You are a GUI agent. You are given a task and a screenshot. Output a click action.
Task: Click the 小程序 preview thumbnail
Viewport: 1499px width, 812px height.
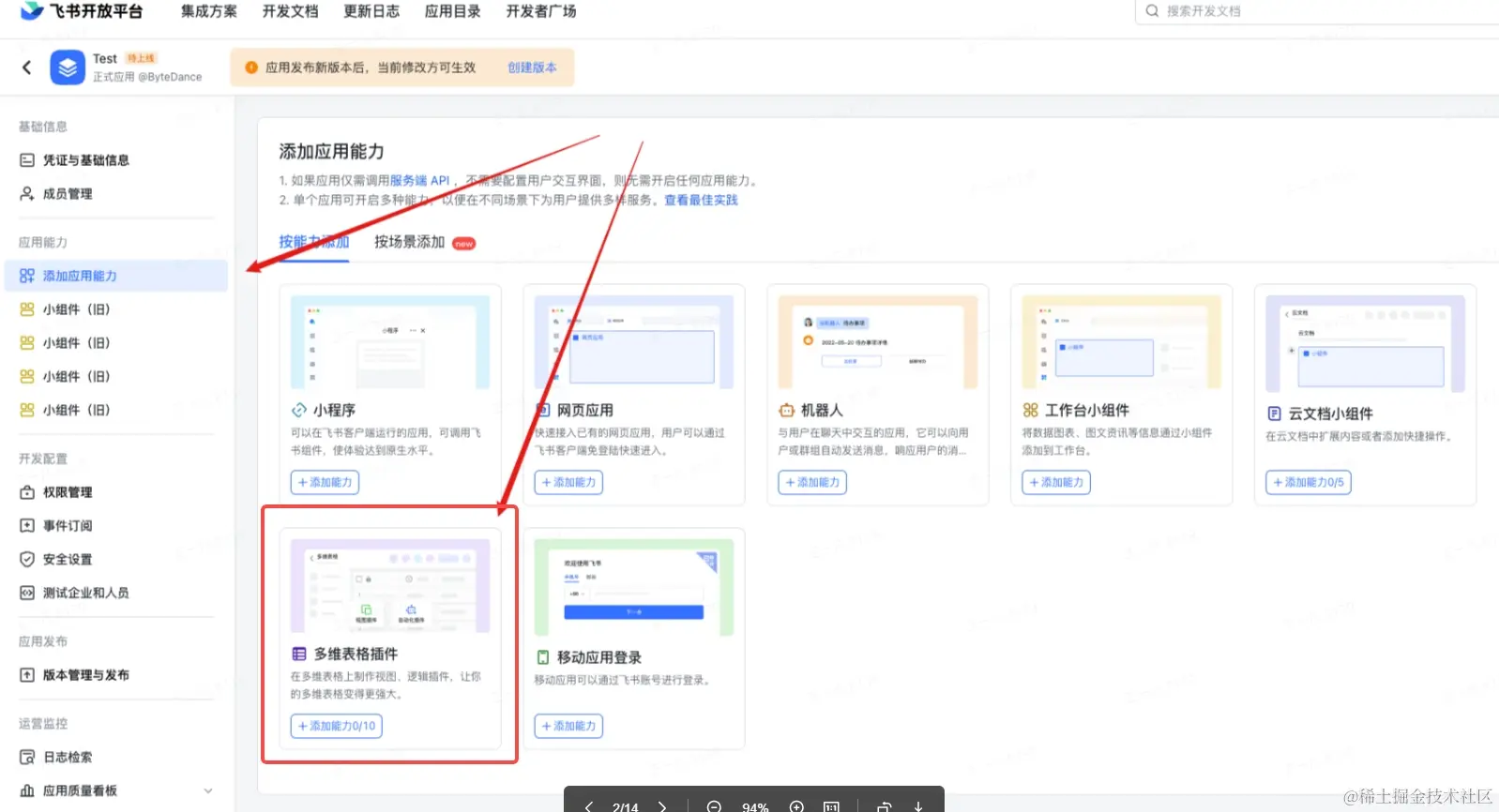point(390,342)
